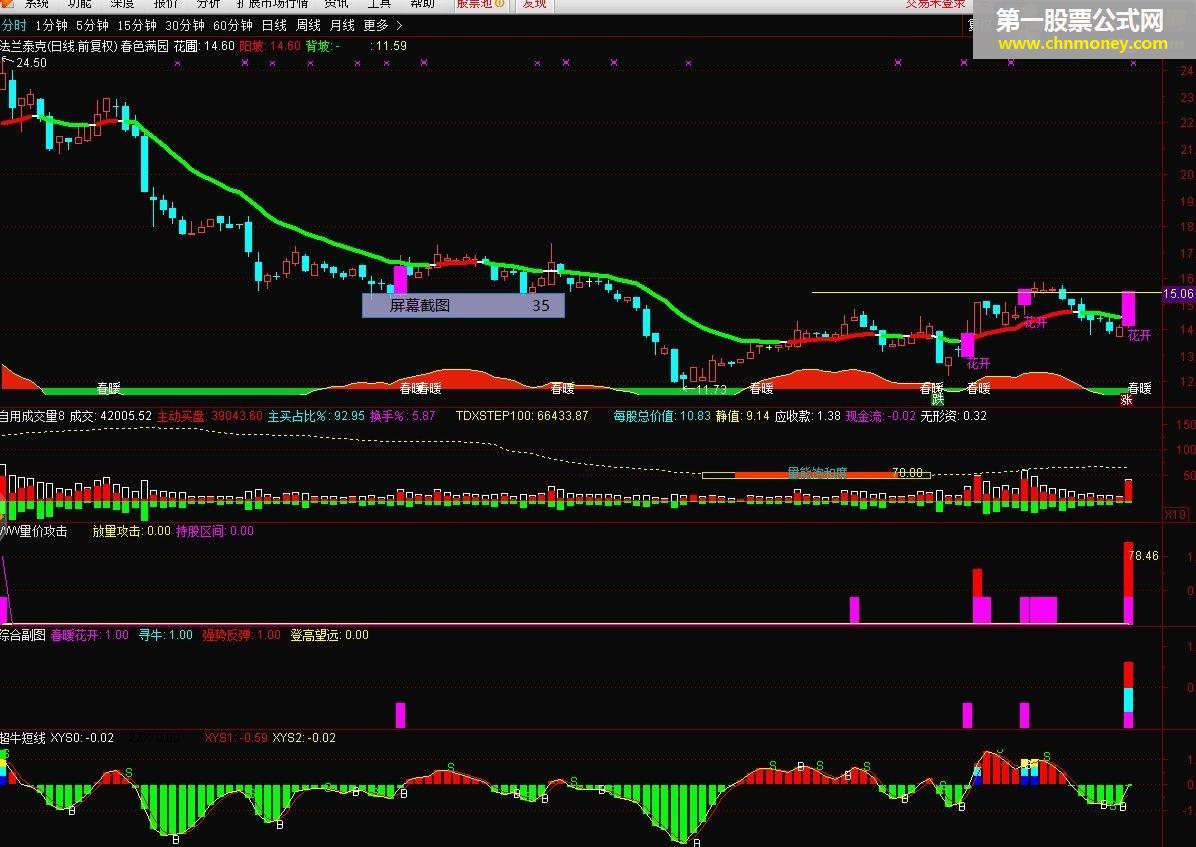Viewport: 1196px width, 847px height.
Task: Click the TDXSTEP100: 66433.87 value
Action: pos(522,416)
